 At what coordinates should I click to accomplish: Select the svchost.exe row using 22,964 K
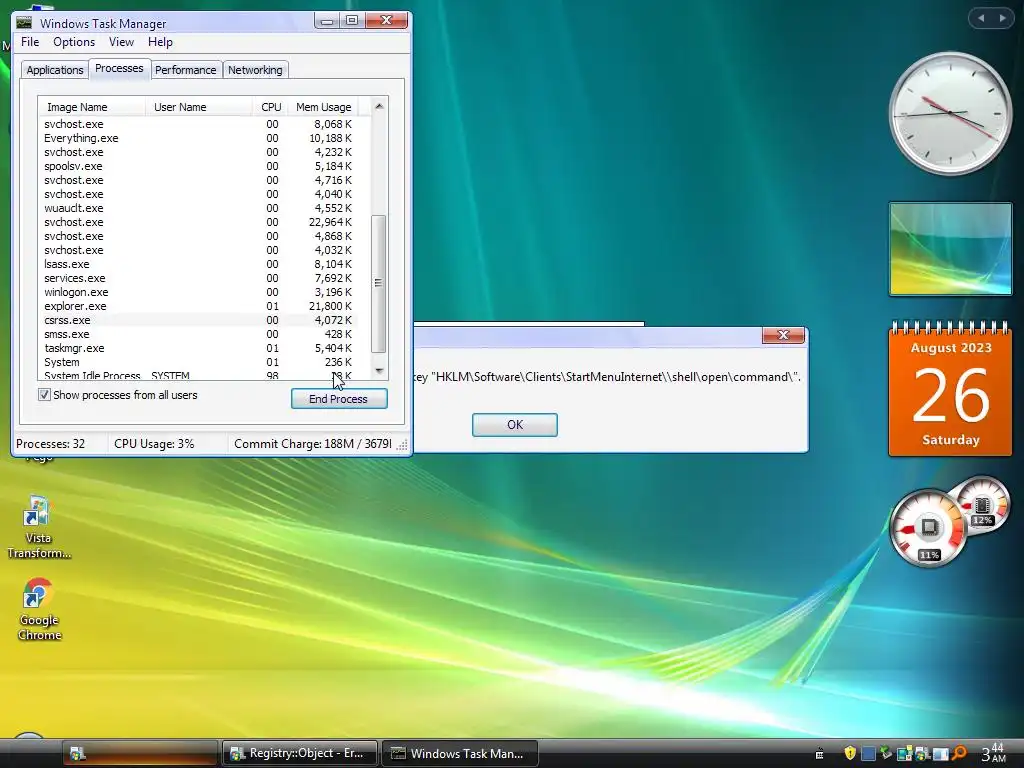204,222
